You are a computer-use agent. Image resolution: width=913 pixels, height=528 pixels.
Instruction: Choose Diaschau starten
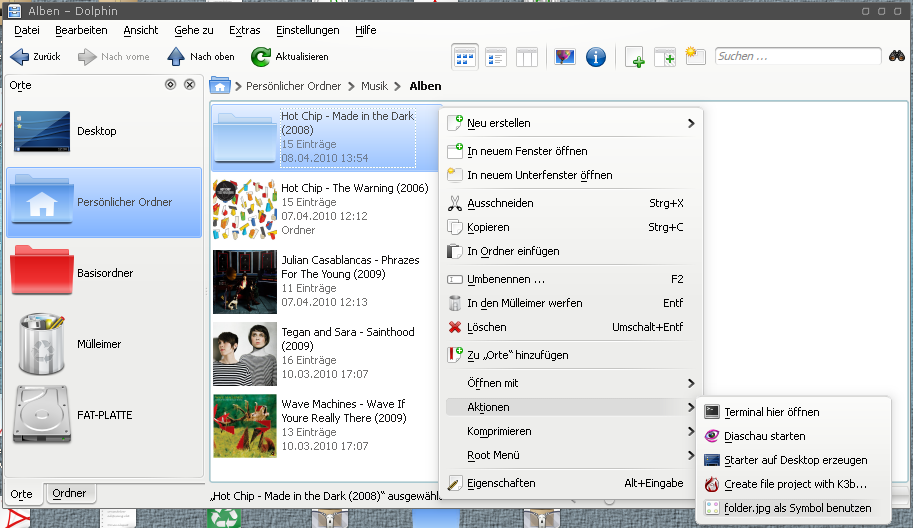(794, 436)
